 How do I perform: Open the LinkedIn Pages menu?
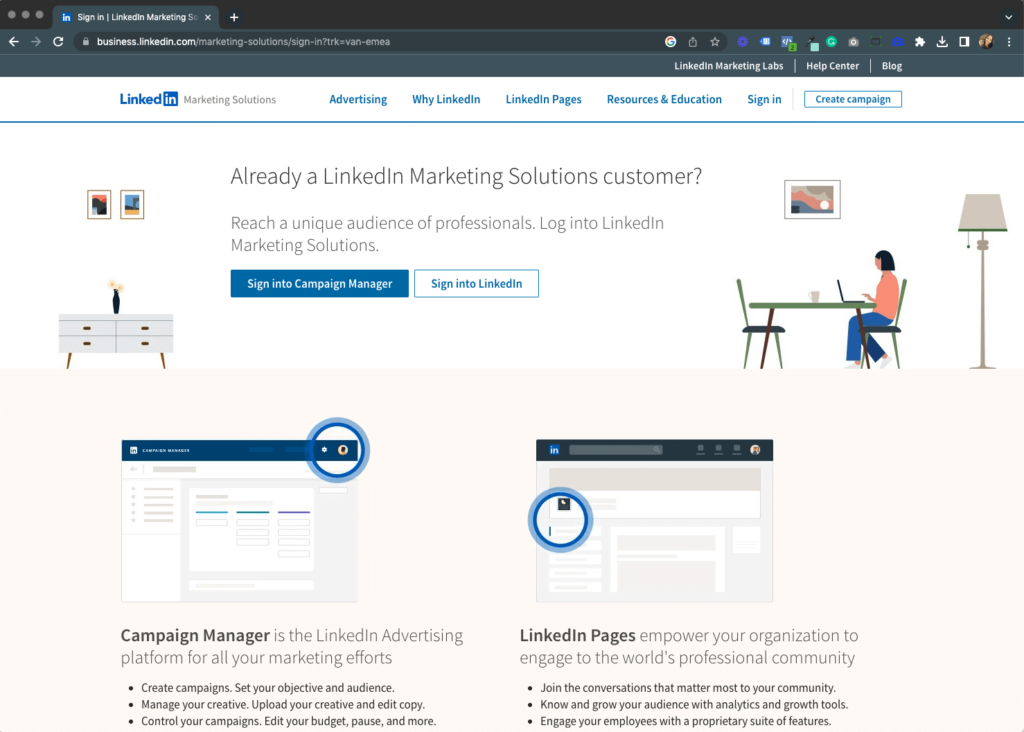pyautogui.click(x=543, y=99)
